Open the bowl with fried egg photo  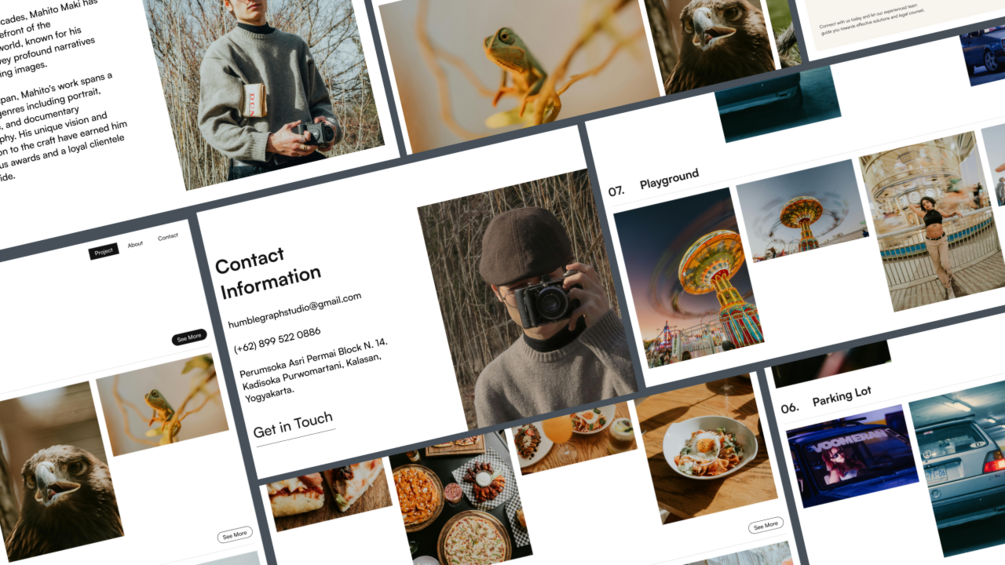click(706, 448)
